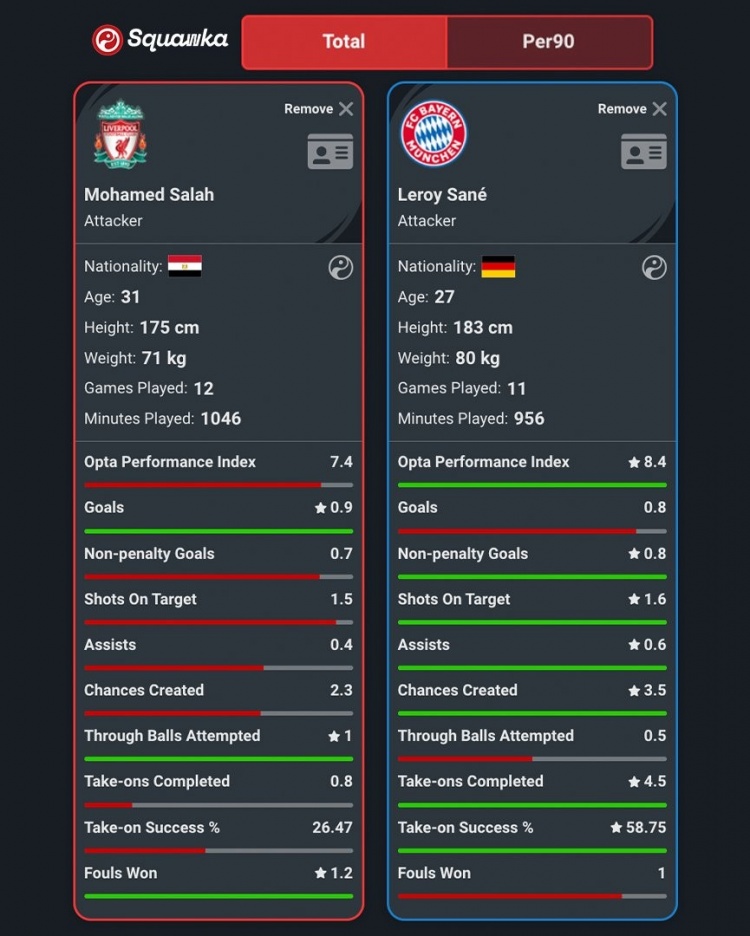Click the Mohamed Salah player name
The width and height of the screenshot is (750, 936).
[149, 194]
